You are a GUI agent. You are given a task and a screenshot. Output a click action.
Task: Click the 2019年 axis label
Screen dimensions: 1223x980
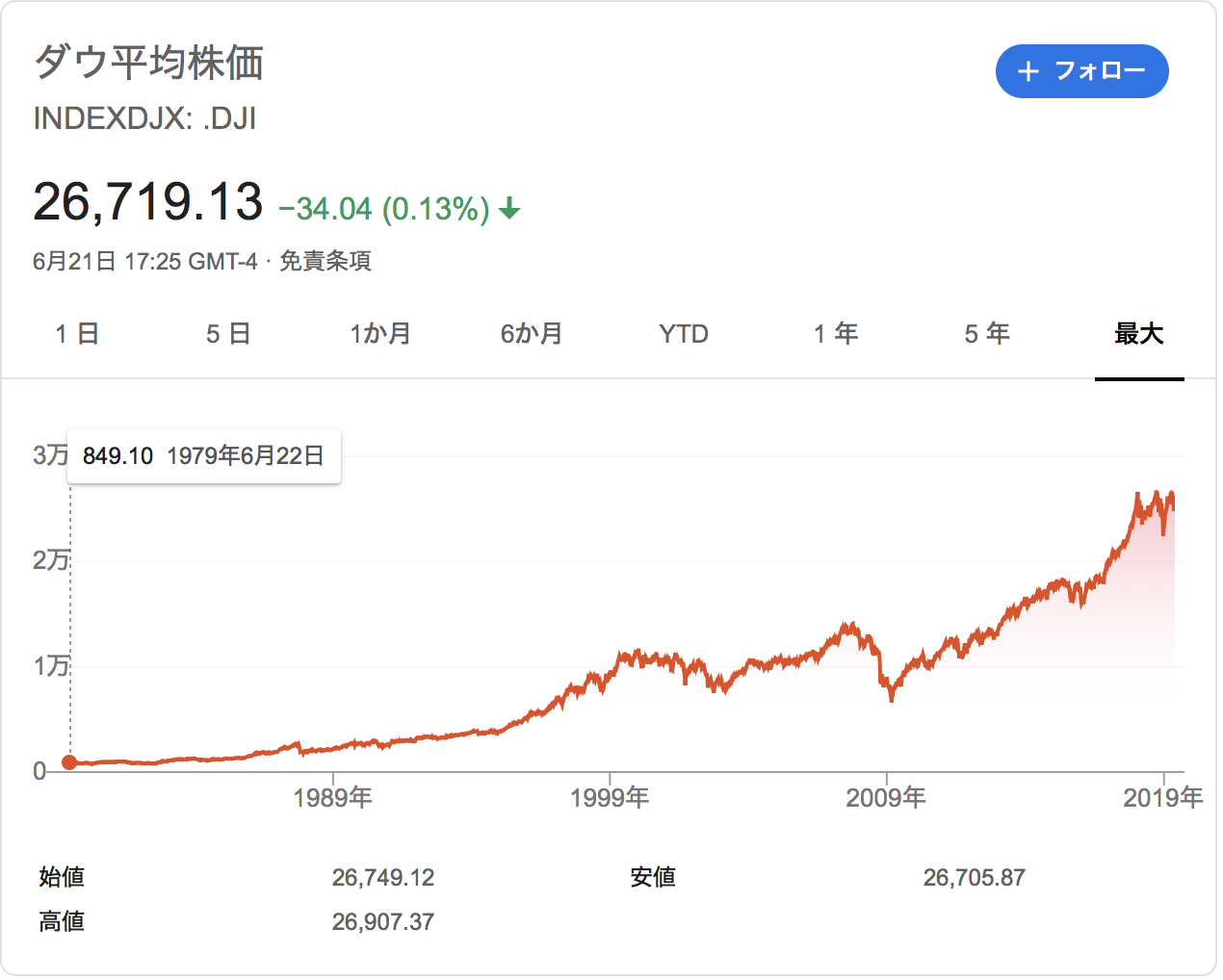pyautogui.click(x=1163, y=797)
